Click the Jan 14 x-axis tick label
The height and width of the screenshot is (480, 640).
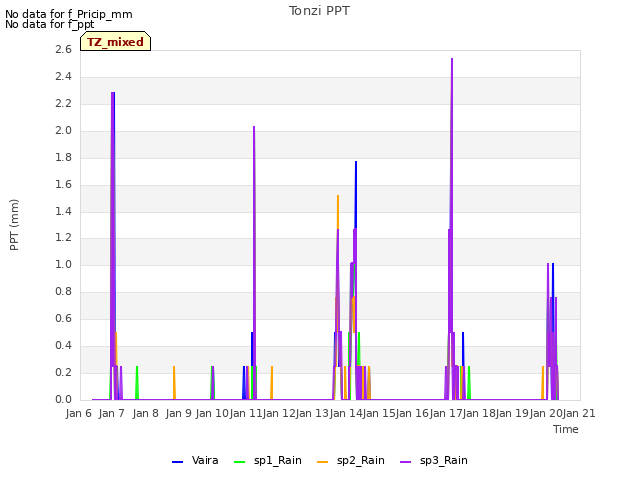point(345,413)
